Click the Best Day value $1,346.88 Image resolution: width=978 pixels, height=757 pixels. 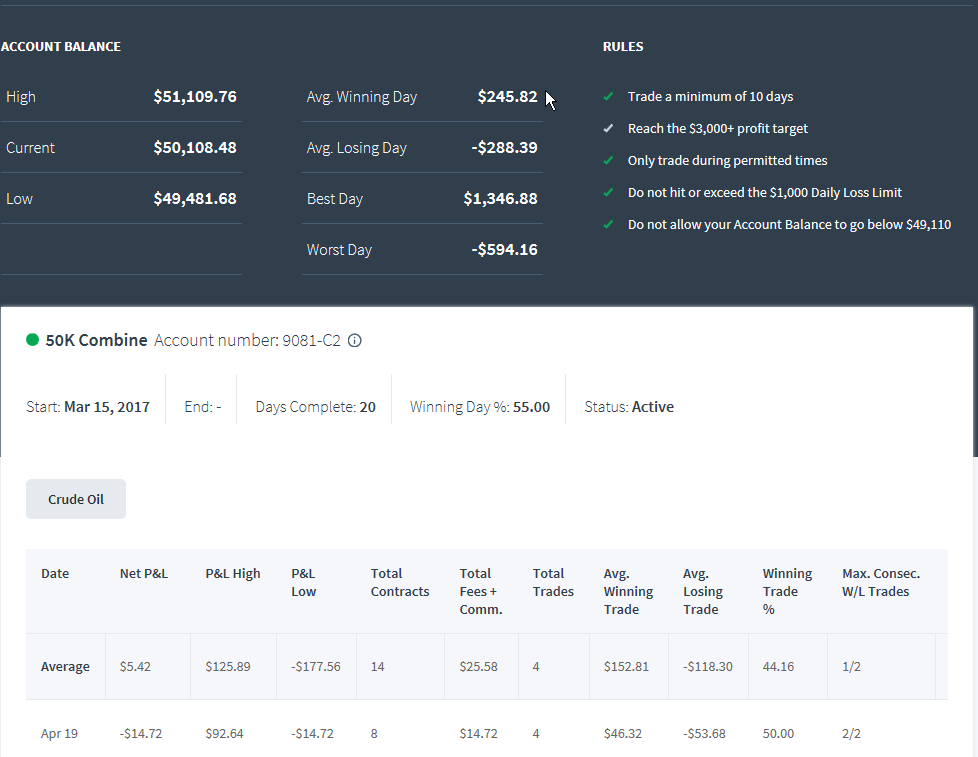pyautogui.click(x=500, y=198)
